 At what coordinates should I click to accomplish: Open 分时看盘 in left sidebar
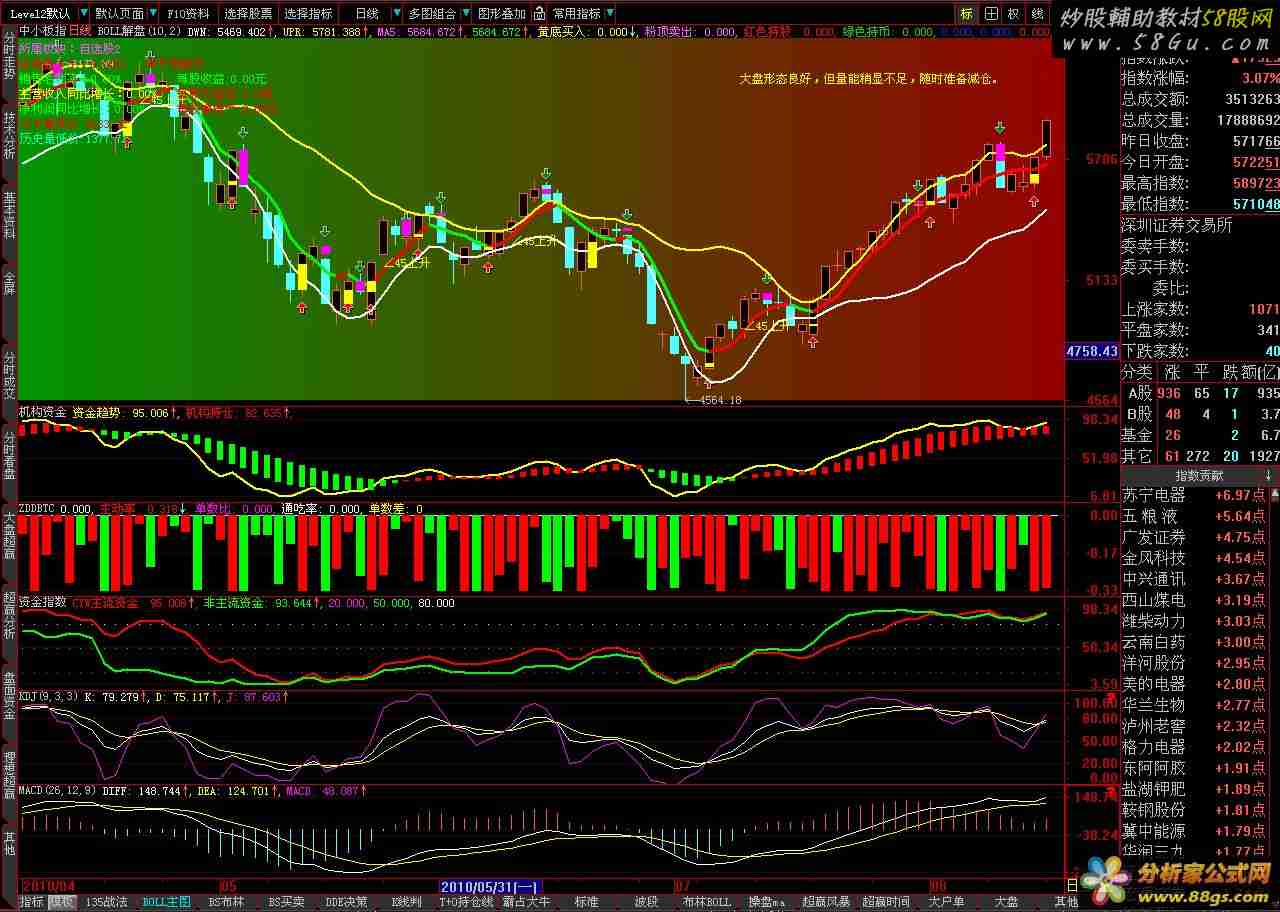[x=9, y=455]
